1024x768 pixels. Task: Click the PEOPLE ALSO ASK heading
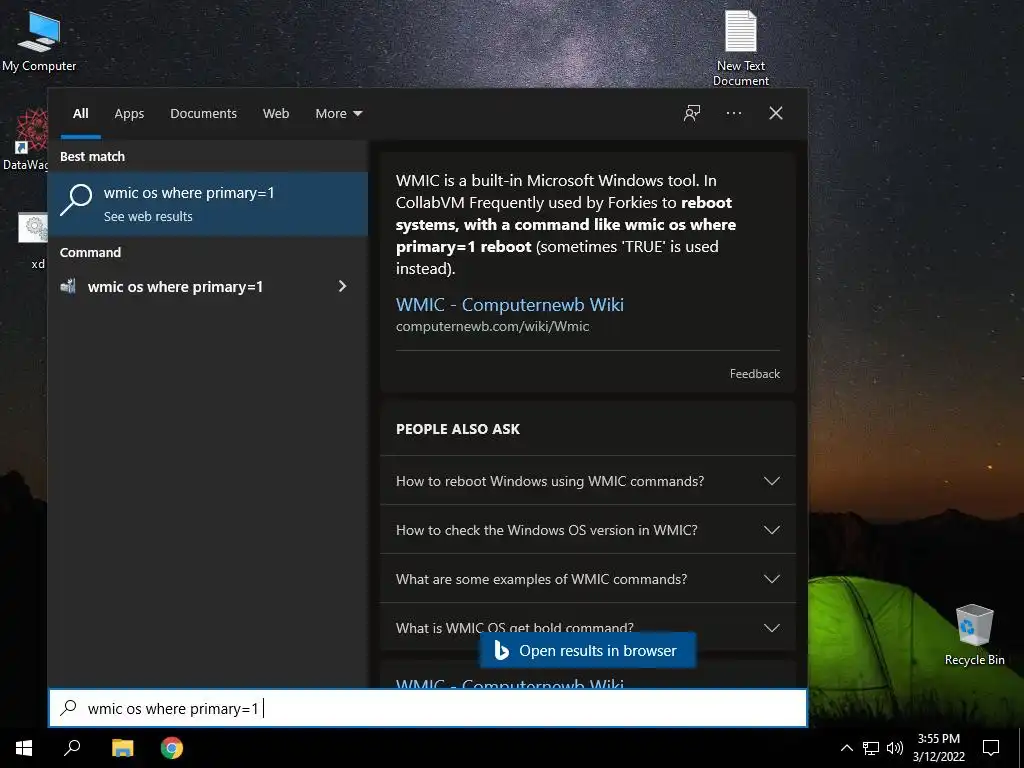tap(458, 429)
